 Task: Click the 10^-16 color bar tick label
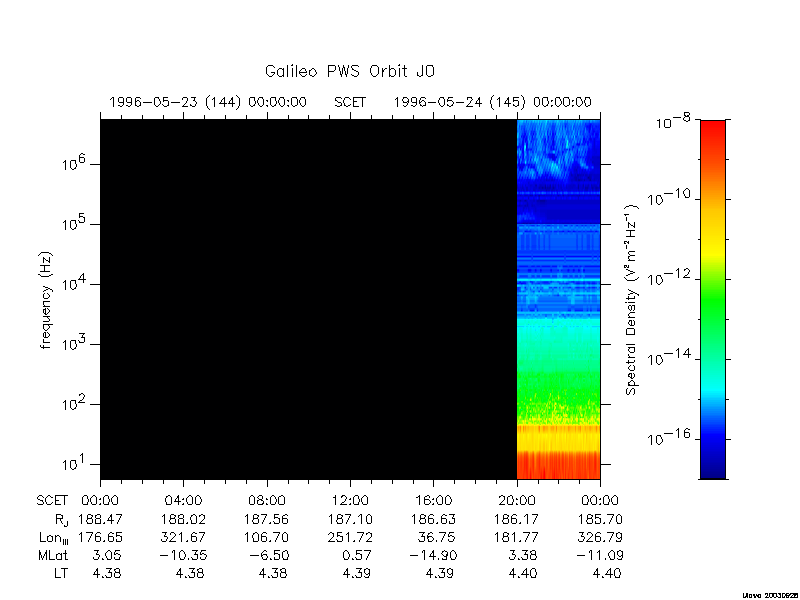pyautogui.click(x=668, y=438)
